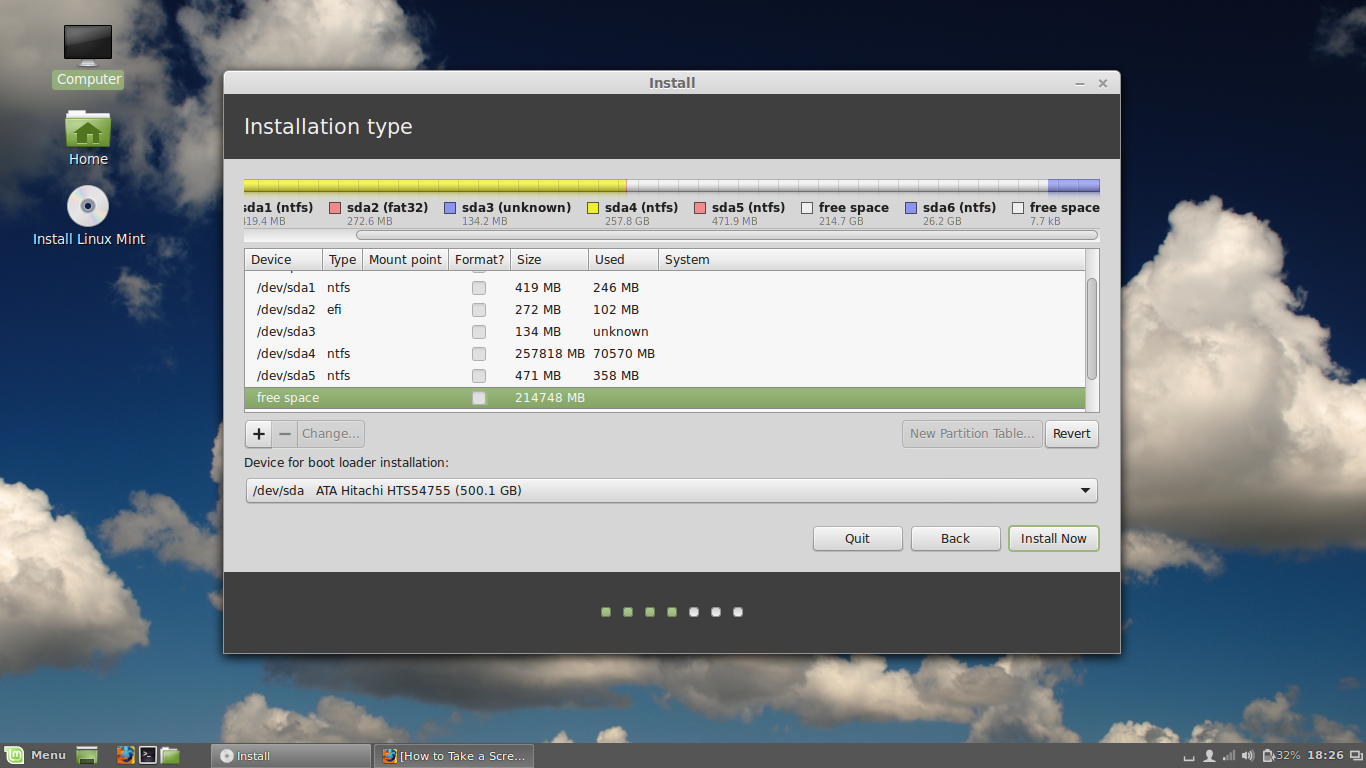This screenshot has width=1366, height=768.
Task: Click the Revert button
Action: coord(1071,434)
